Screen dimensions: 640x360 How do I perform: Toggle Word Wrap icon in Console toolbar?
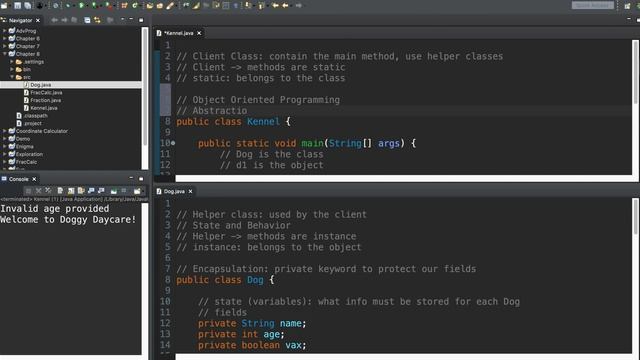coord(81,191)
